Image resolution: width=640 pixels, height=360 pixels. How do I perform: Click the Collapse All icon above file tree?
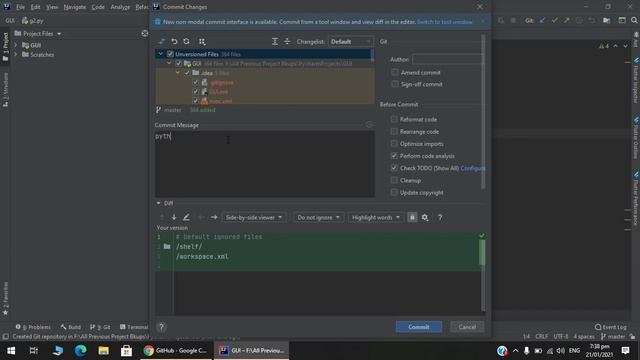(x=287, y=42)
